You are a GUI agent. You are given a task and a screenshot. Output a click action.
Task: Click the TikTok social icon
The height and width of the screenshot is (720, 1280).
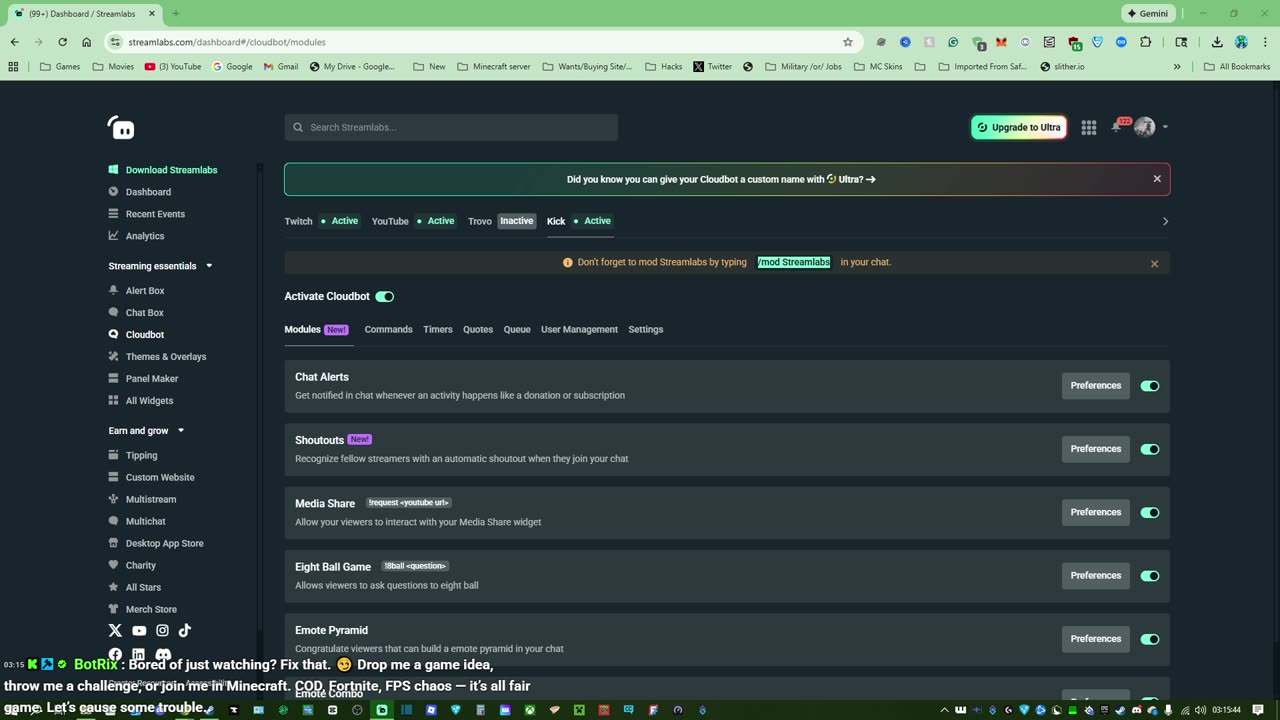click(185, 631)
